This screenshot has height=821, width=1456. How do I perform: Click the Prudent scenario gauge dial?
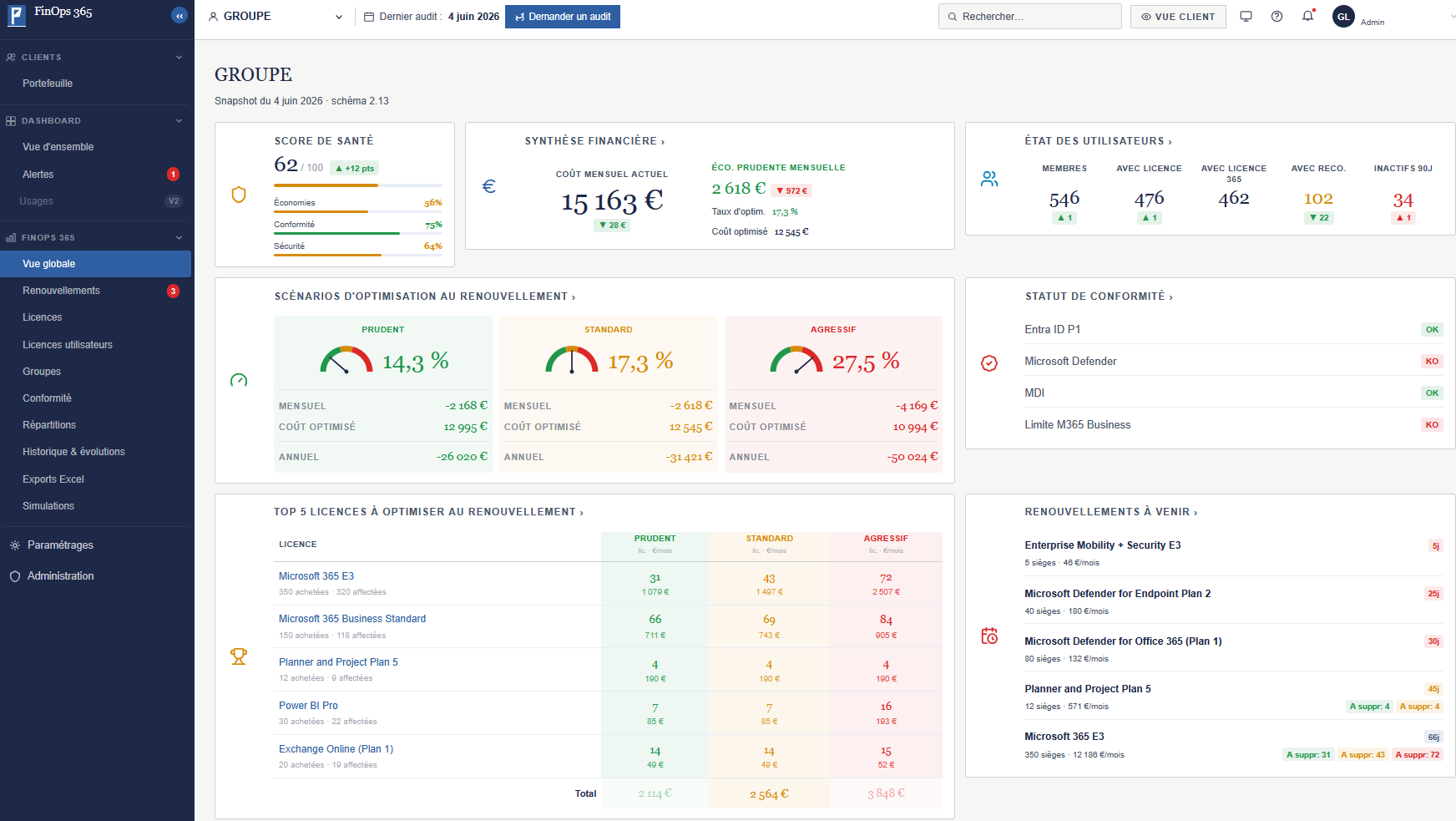(346, 360)
